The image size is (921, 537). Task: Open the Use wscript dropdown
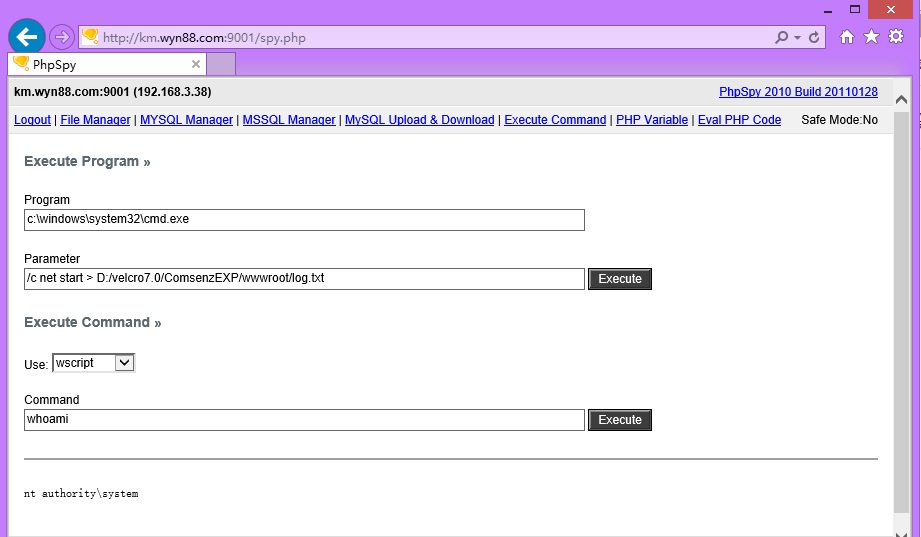coord(93,363)
